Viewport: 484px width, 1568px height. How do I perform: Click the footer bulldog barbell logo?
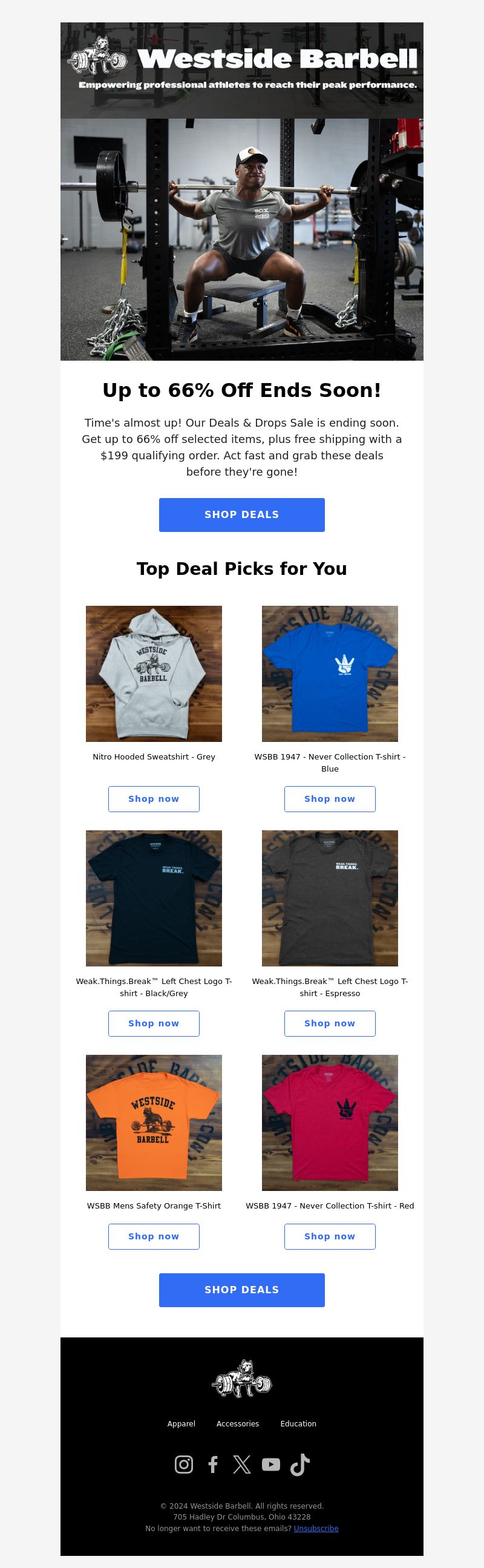point(241,1379)
